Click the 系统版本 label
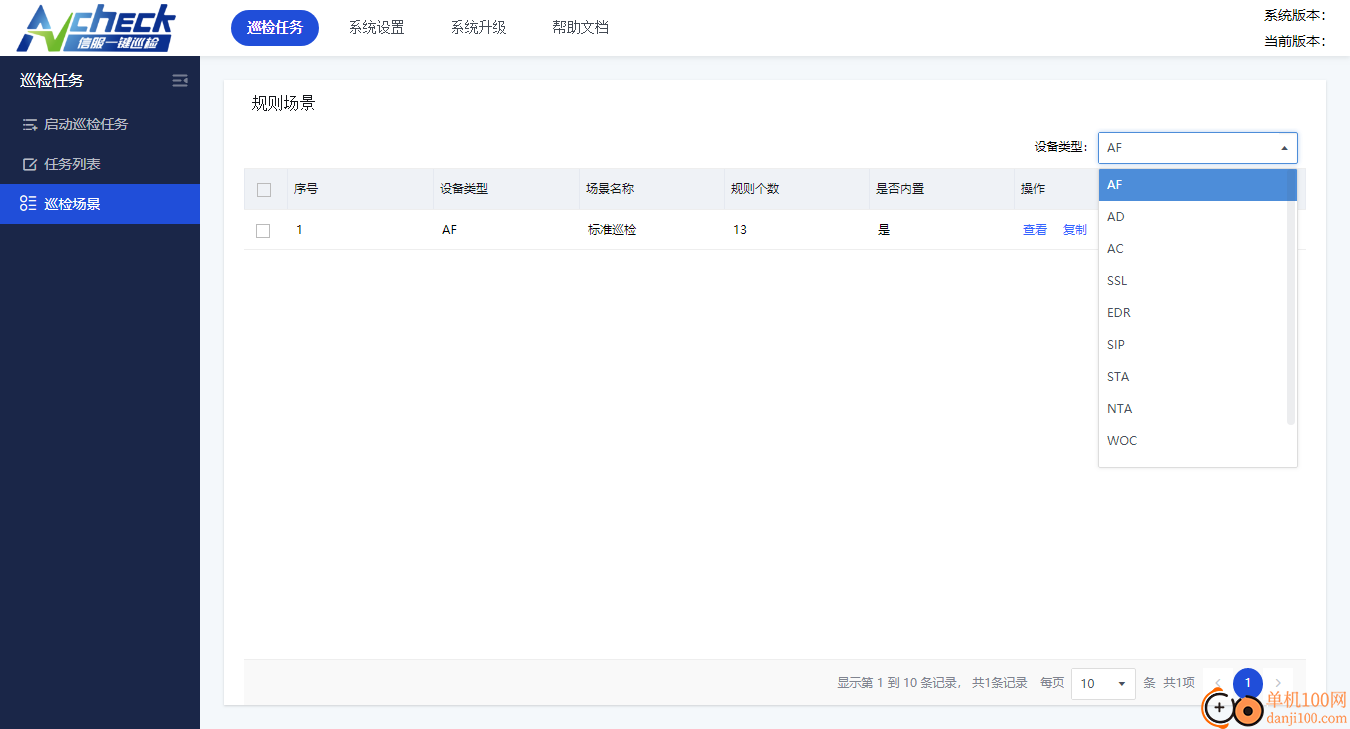The width and height of the screenshot is (1350, 729). 1295,15
